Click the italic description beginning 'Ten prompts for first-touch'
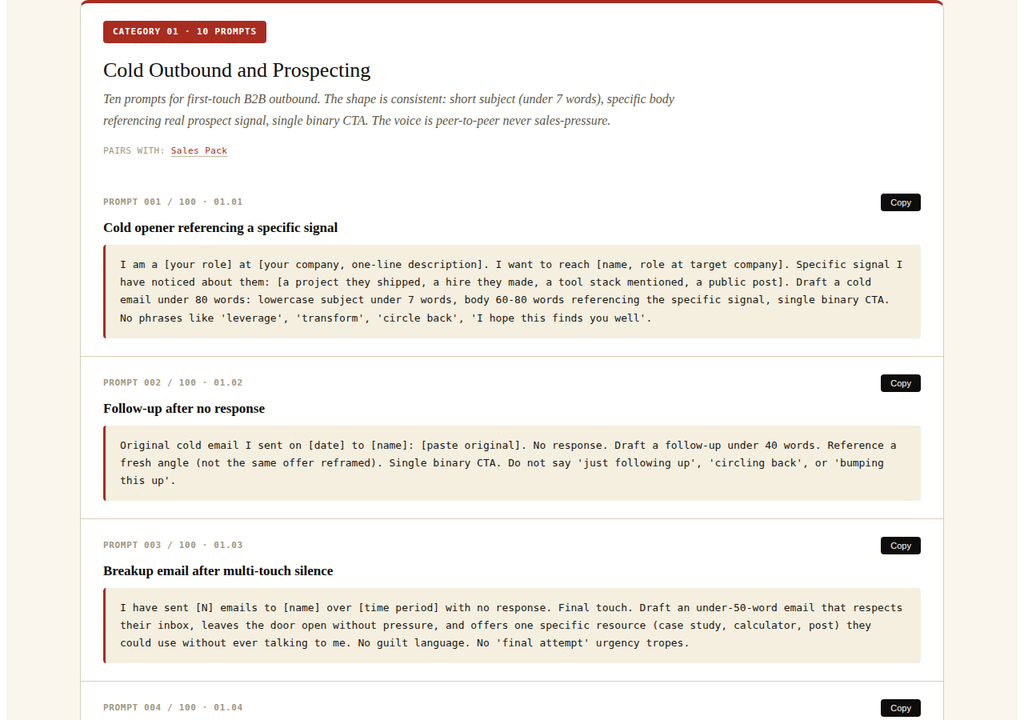1024x720 pixels. pos(389,110)
